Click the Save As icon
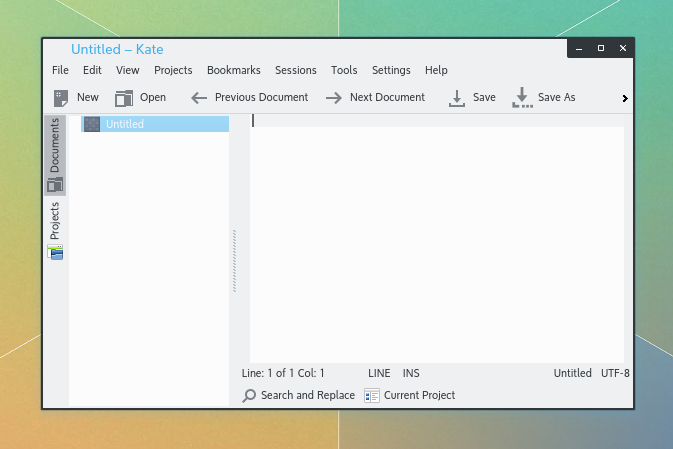The width and height of the screenshot is (673, 449). [522, 97]
